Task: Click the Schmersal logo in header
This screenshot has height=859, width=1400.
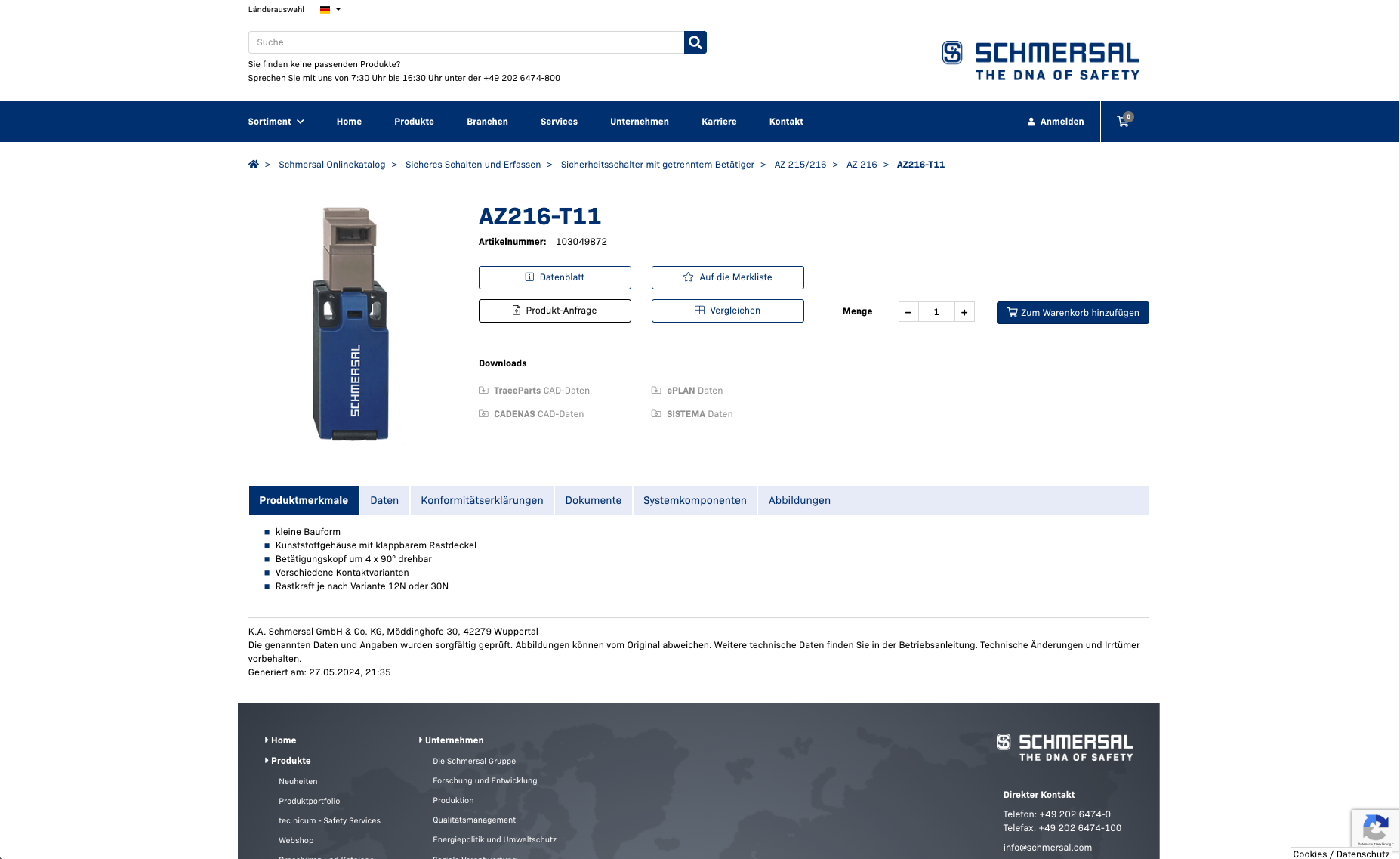Action: [x=1041, y=60]
